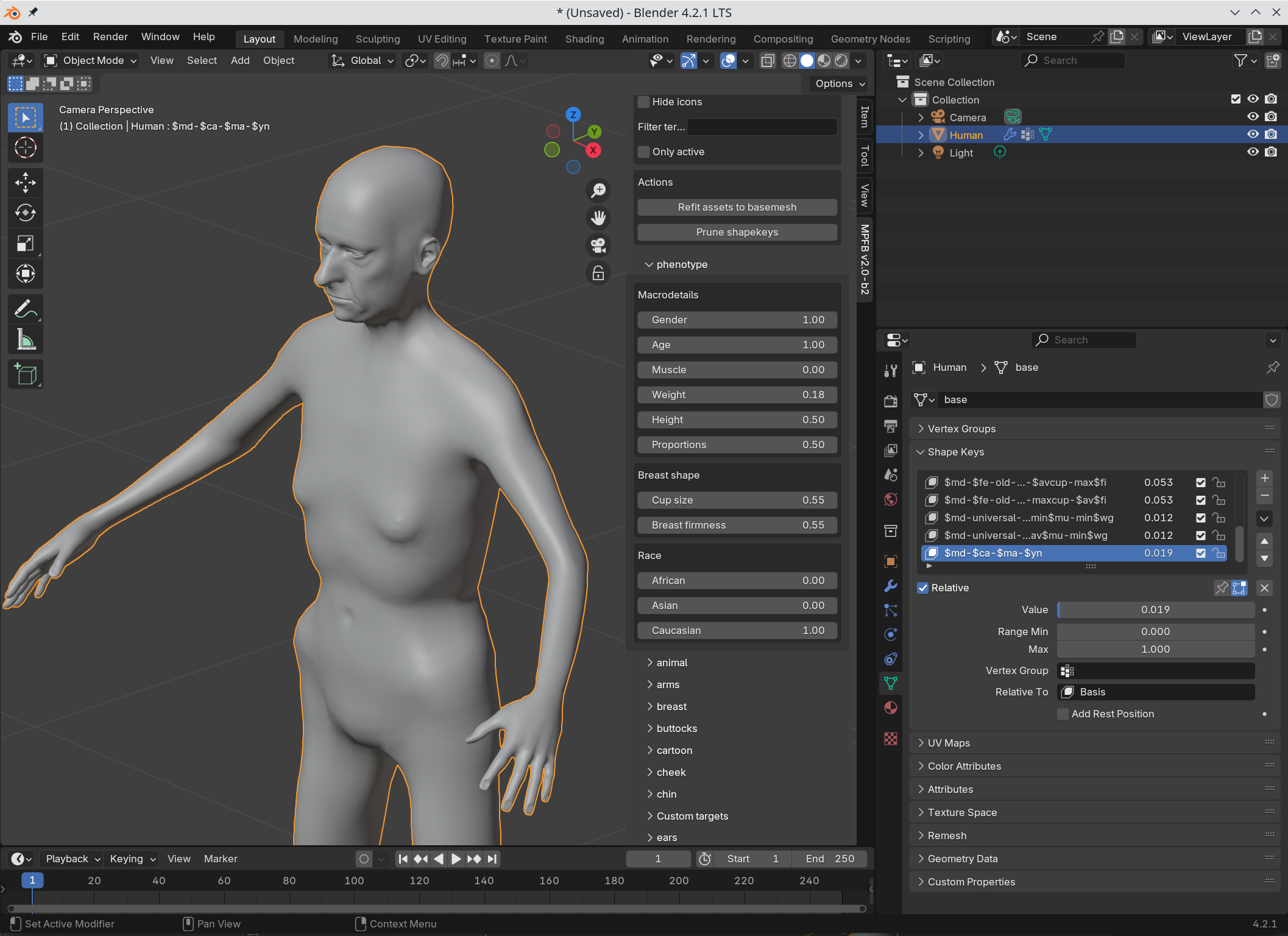Add a new shape key with plus button
This screenshot has height=936, width=1288.
pyautogui.click(x=1265, y=478)
